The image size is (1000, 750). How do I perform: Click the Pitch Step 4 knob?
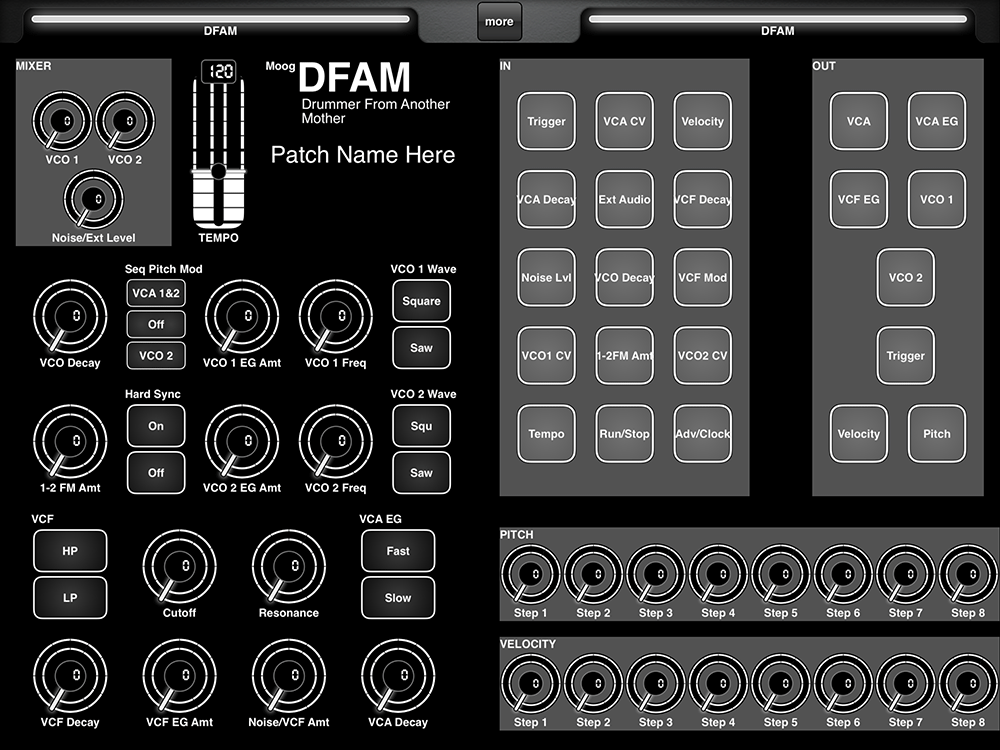coord(718,575)
